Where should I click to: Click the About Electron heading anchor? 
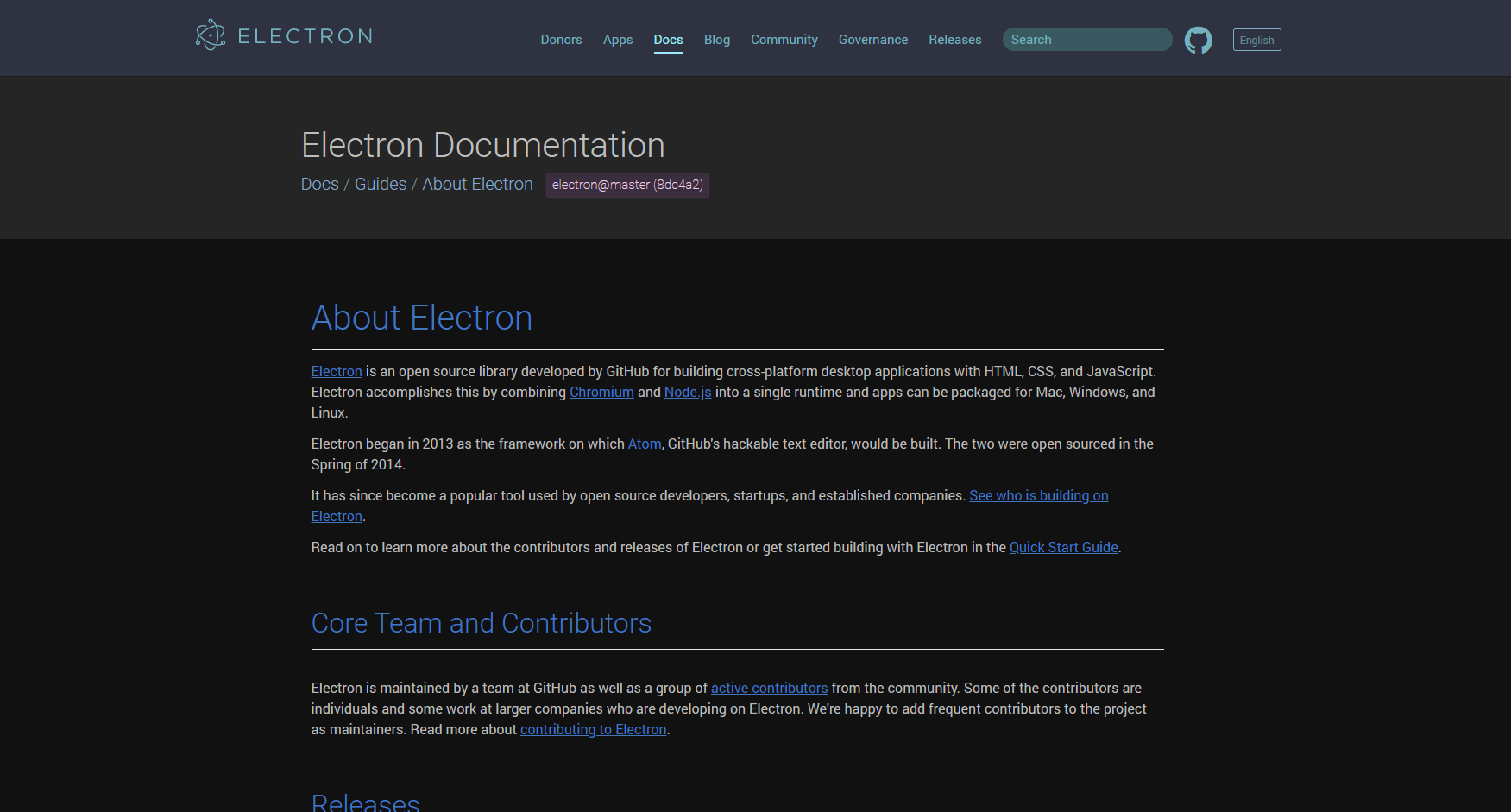coord(422,318)
